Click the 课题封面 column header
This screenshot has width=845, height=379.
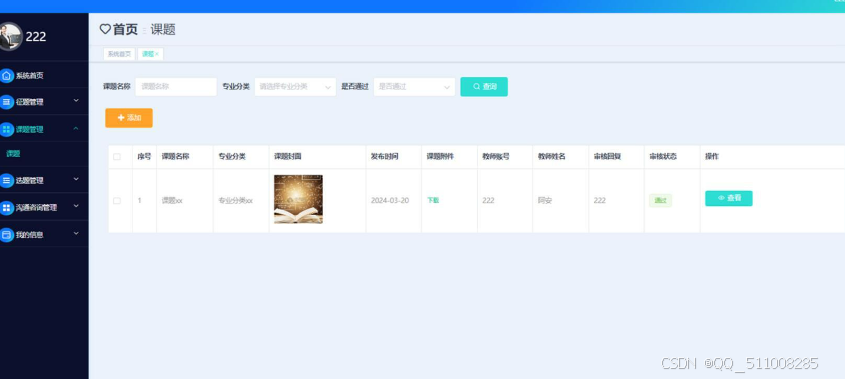(288, 157)
